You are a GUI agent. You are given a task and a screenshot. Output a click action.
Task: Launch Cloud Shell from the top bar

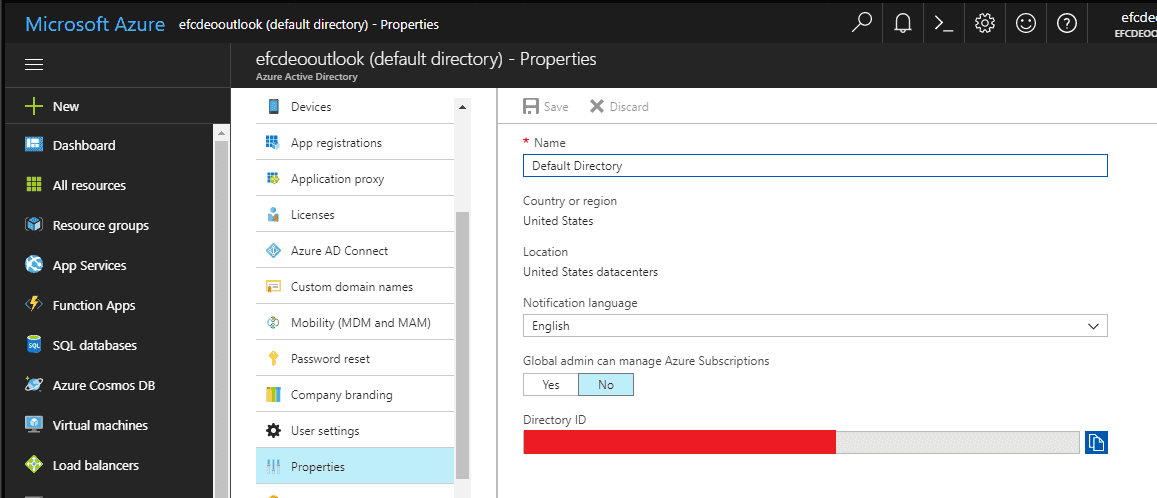(x=943, y=24)
